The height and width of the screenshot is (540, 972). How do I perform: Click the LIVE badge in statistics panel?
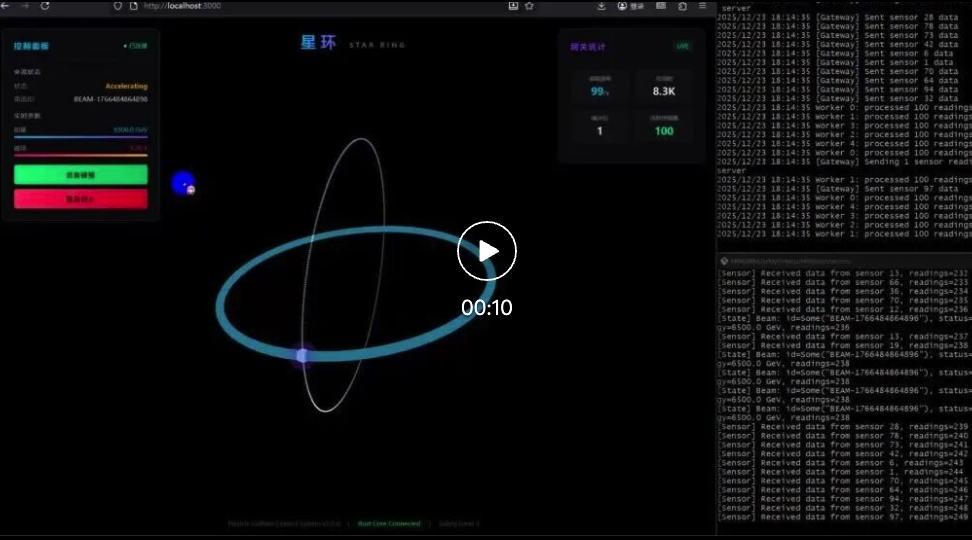pyautogui.click(x=682, y=46)
